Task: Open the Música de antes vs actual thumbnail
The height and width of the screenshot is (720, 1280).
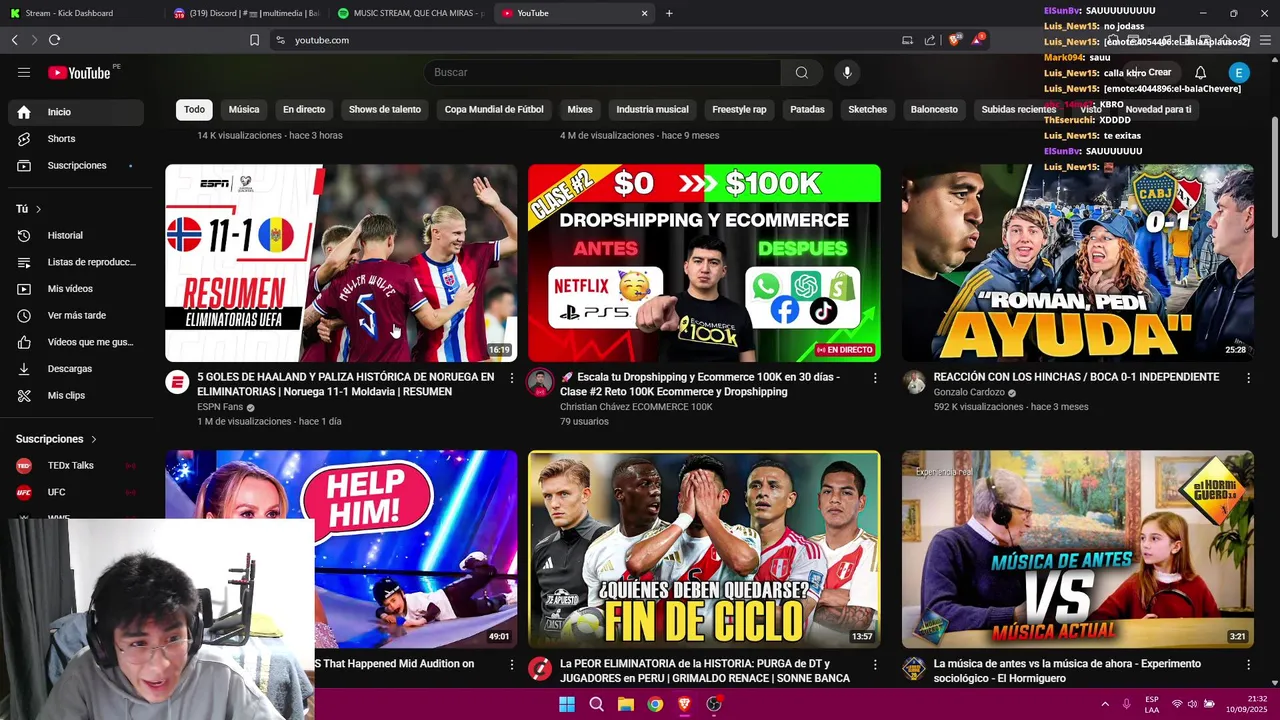Action: (1077, 549)
